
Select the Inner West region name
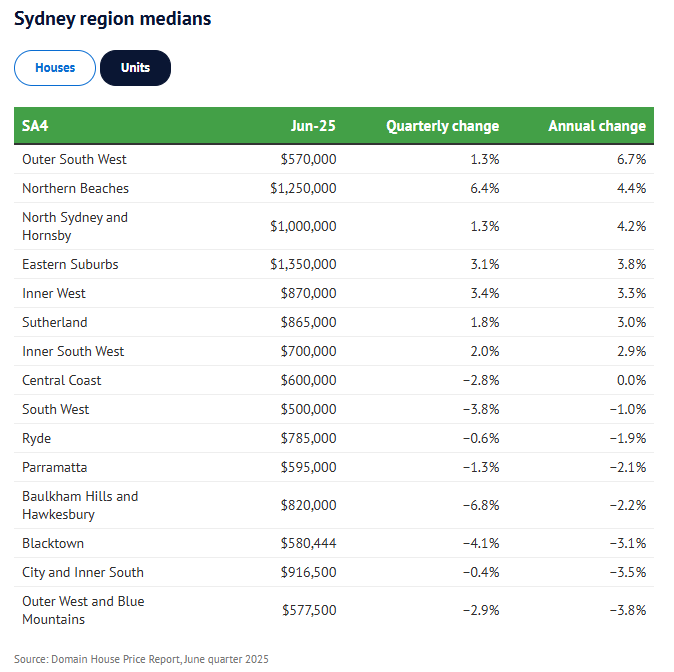coord(54,293)
